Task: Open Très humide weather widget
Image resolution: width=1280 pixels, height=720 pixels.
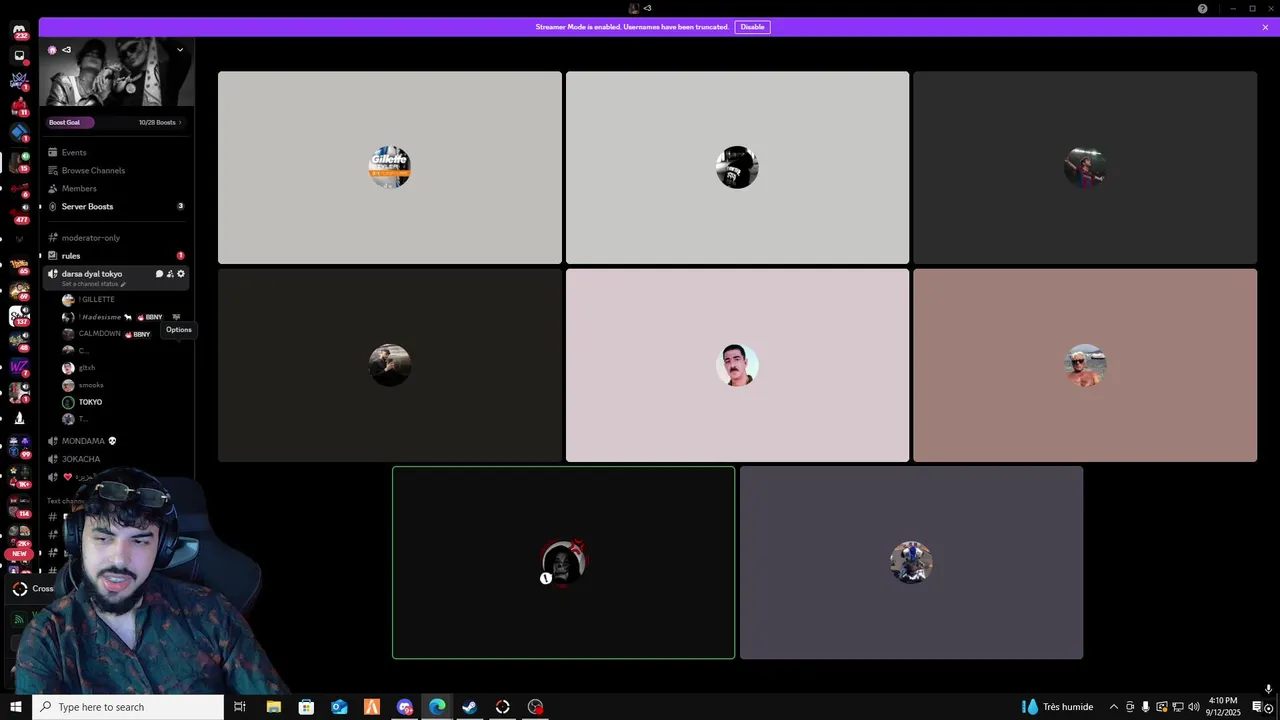Action: point(1058,707)
